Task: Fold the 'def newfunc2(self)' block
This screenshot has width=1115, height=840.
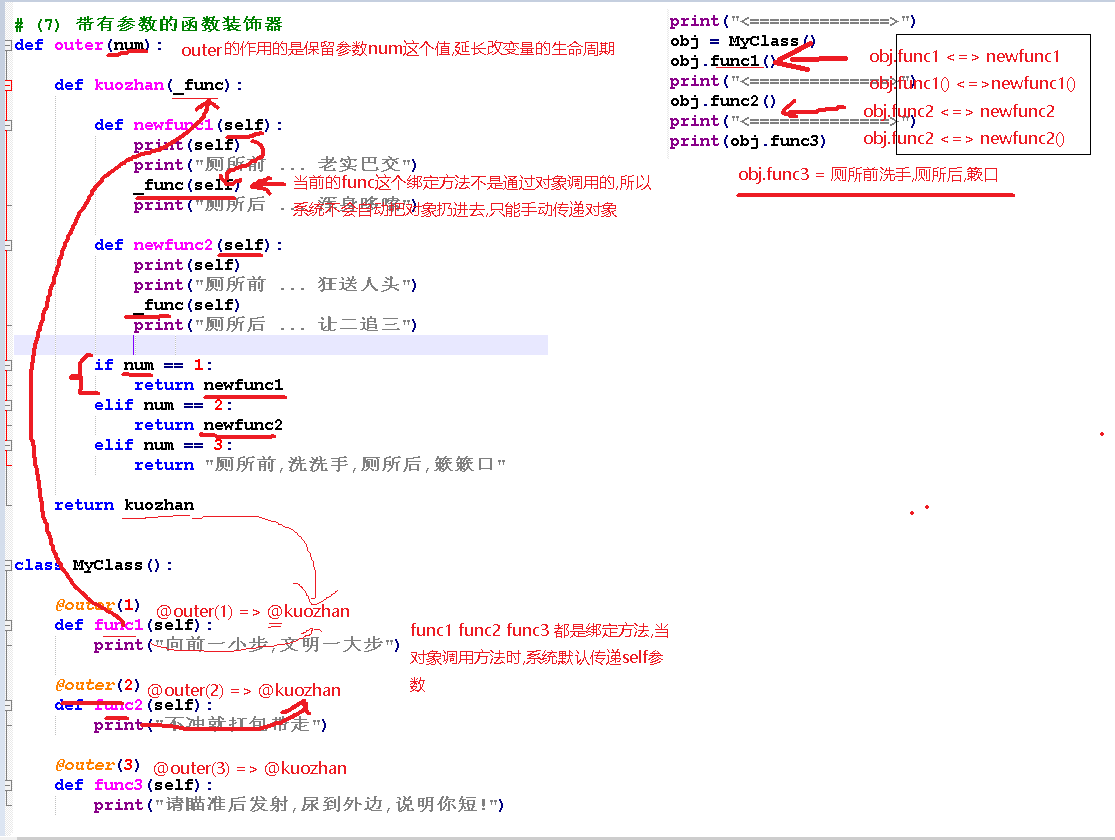Action: click(9, 245)
